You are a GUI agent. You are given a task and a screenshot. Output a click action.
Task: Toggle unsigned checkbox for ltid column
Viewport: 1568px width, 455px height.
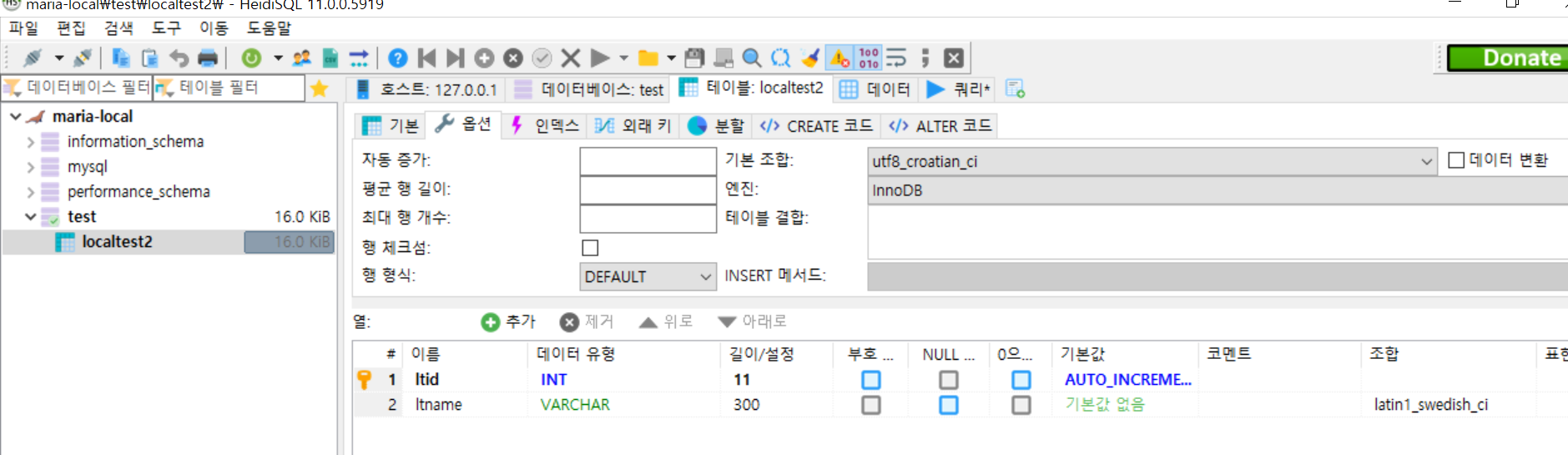click(x=871, y=380)
